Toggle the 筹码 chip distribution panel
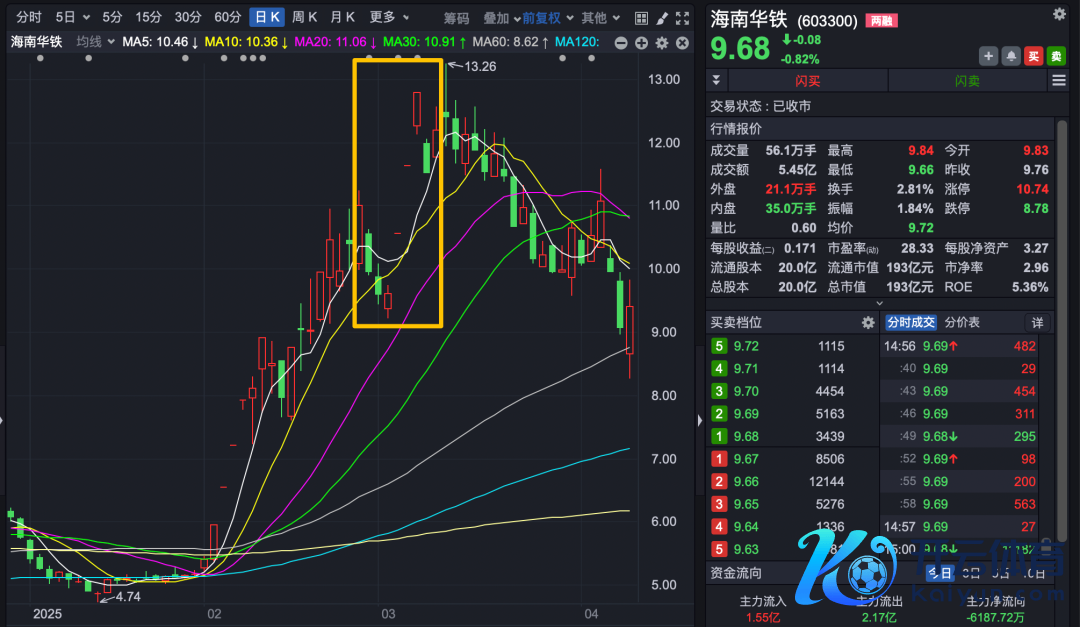Viewport: 1080px width, 627px height. pyautogui.click(x=456, y=17)
